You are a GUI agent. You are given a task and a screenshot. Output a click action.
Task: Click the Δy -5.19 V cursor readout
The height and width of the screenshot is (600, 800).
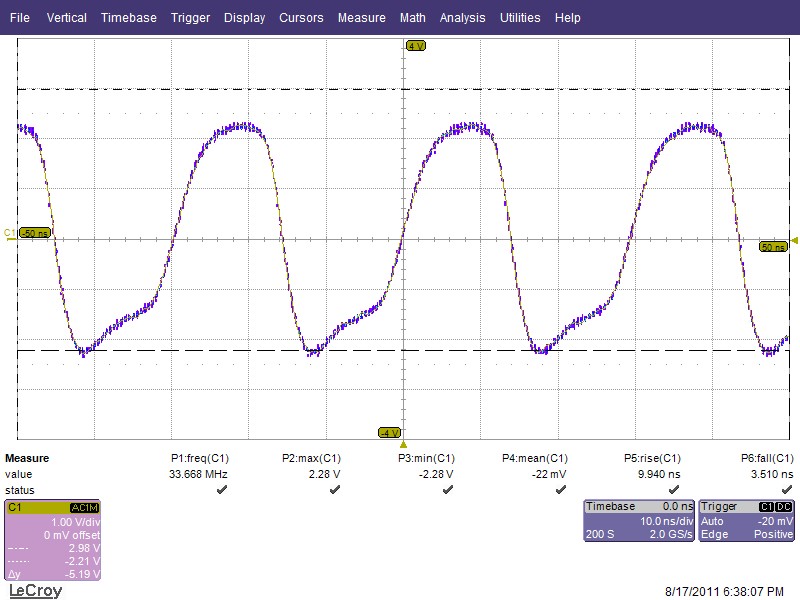(x=54, y=574)
